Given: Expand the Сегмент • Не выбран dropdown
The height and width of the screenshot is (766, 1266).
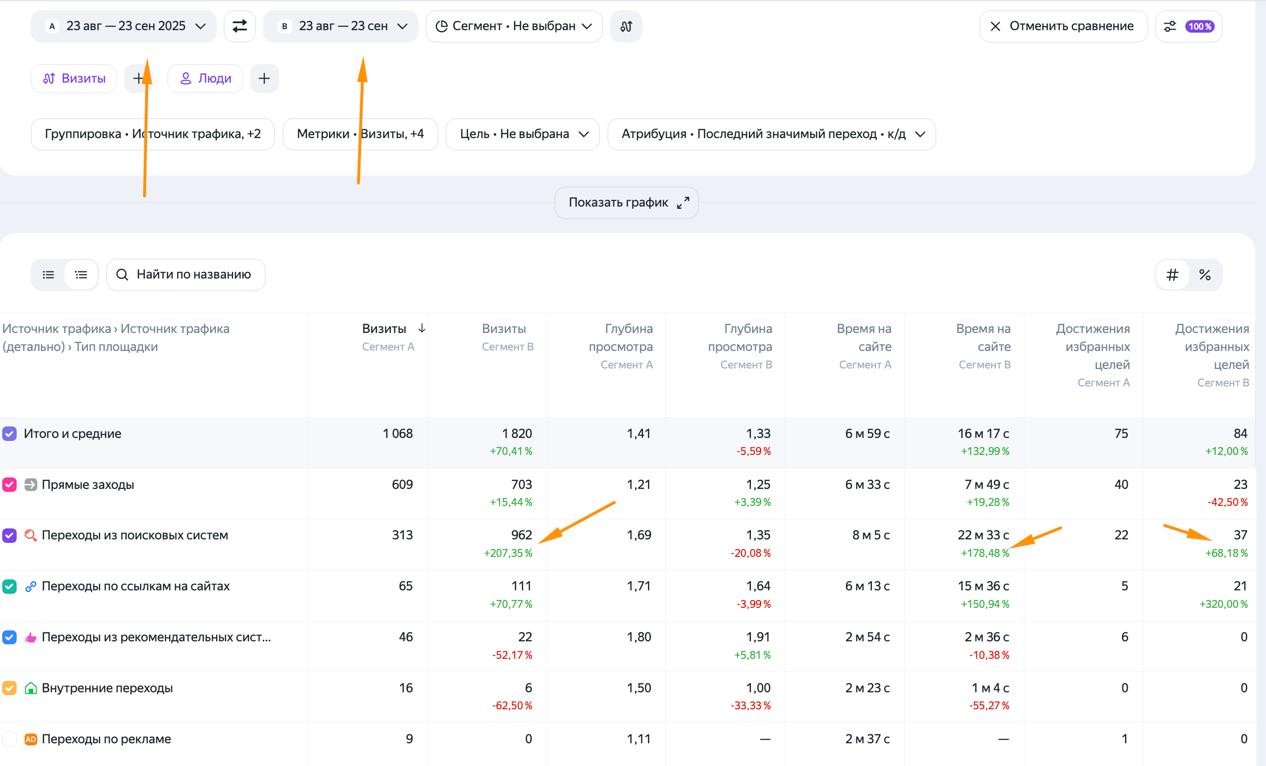Looking at the screenshot, I should (514, 26).
